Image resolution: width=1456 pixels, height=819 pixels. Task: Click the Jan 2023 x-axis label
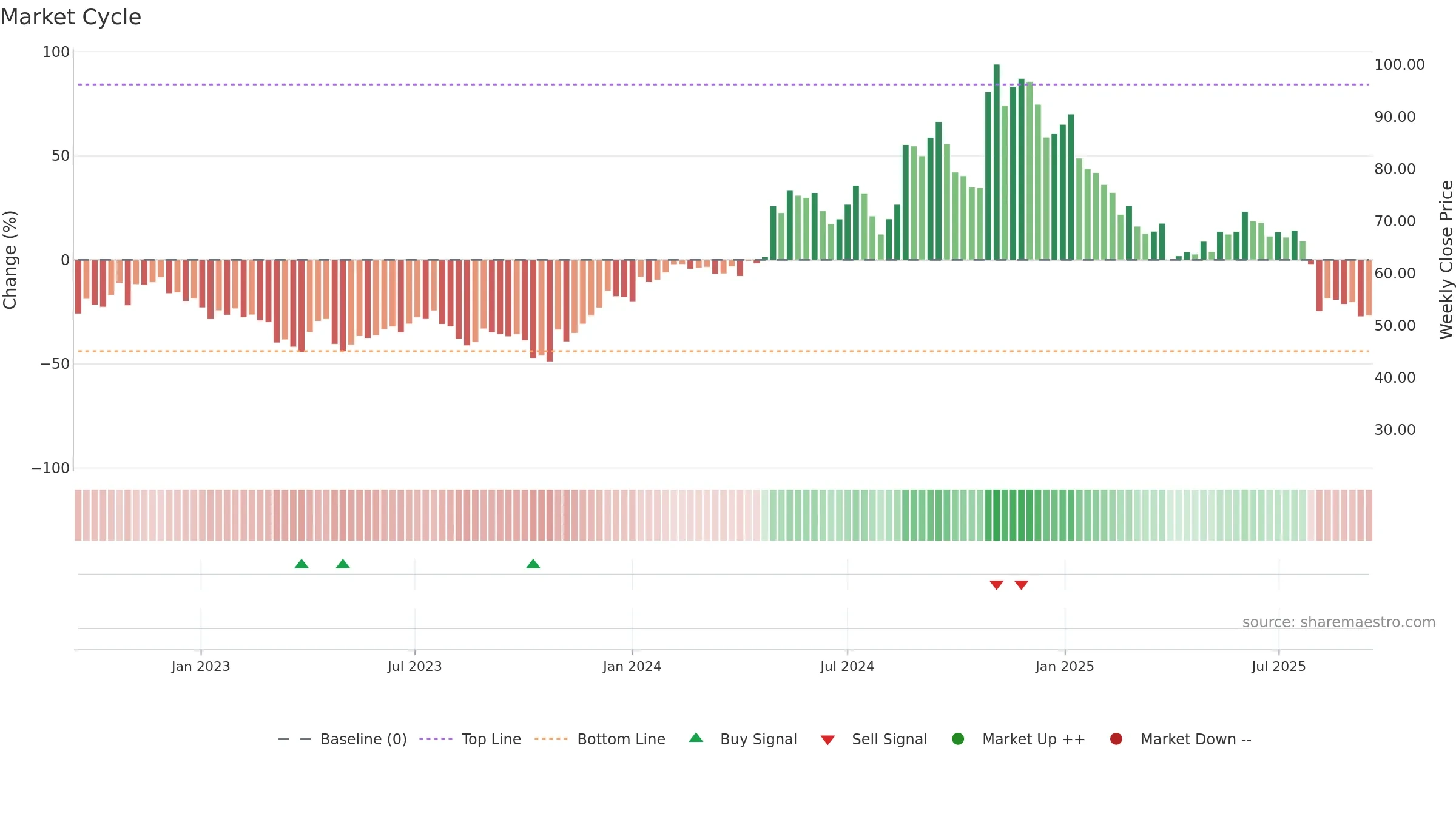pyautogui.click(x=201, y=666)
